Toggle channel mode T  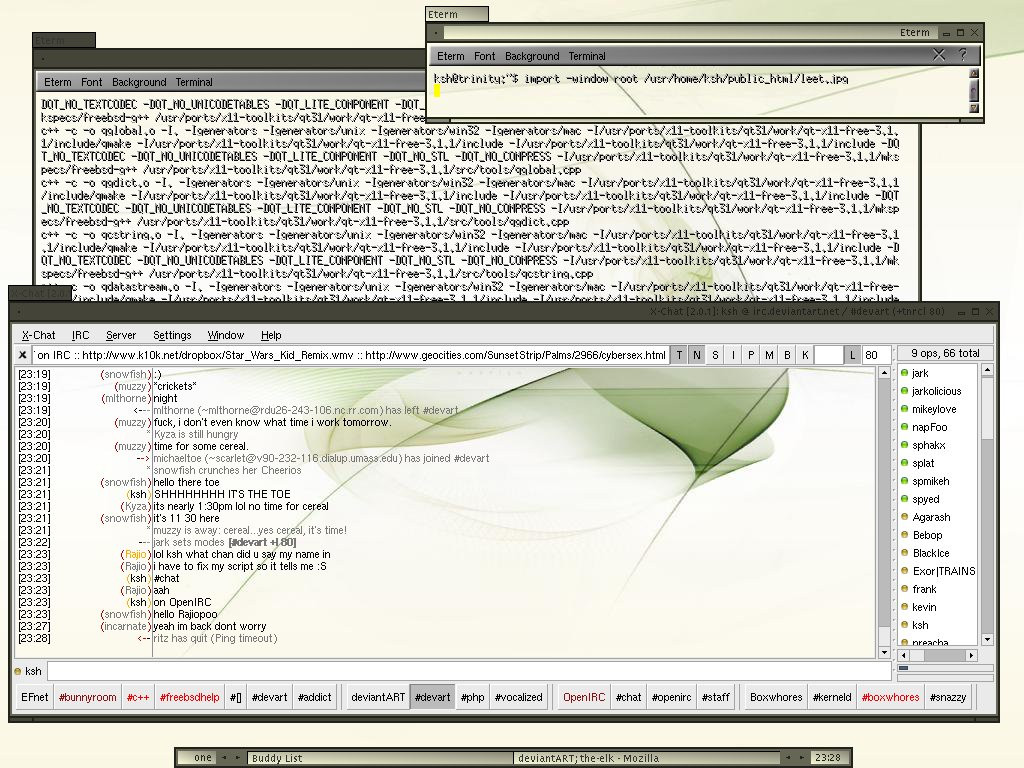(679, 355)
